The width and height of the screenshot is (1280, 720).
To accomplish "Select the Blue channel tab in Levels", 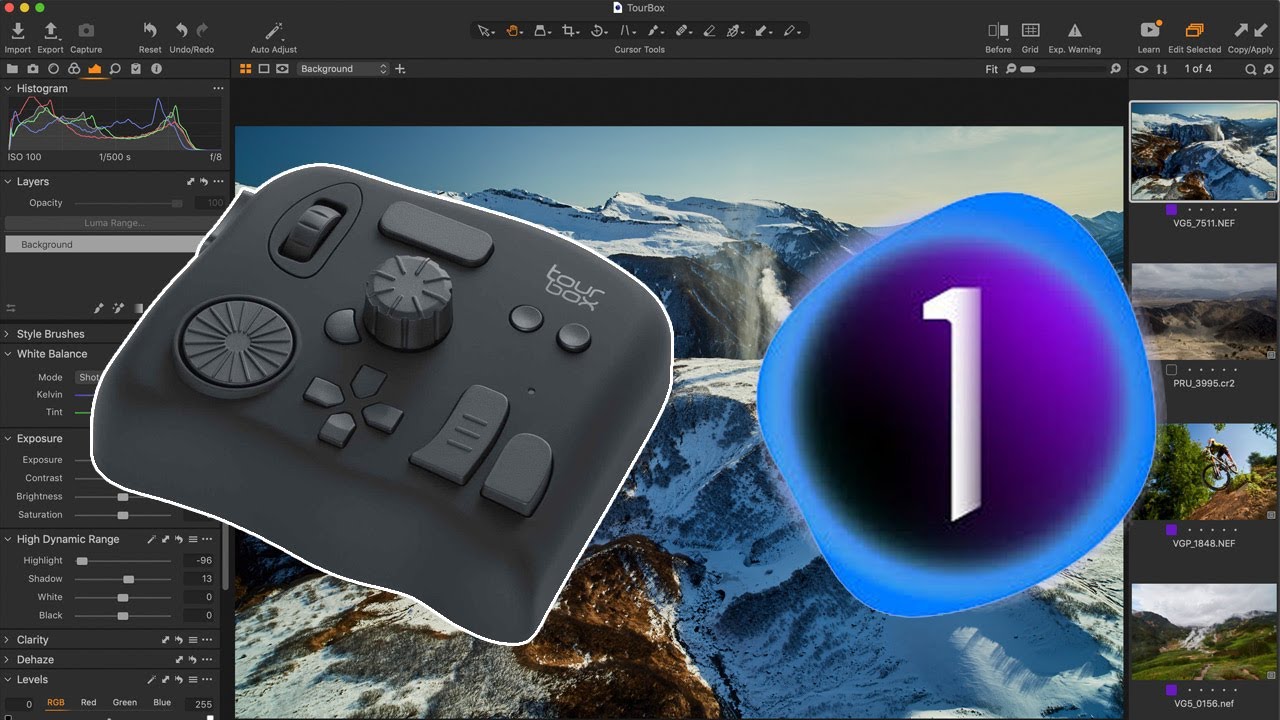I will 162,703.
